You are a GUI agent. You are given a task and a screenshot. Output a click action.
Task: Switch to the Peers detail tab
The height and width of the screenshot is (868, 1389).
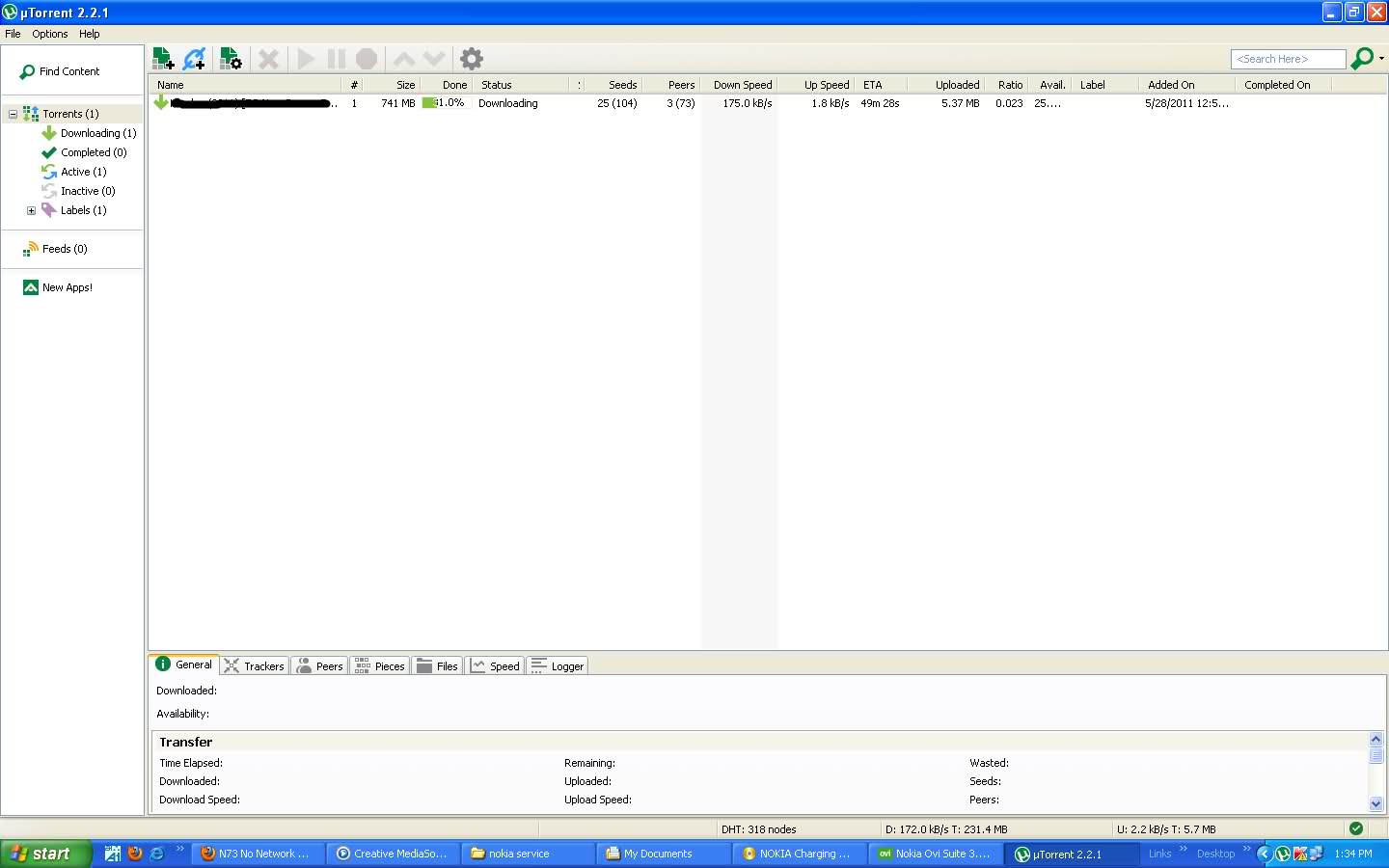319,666
